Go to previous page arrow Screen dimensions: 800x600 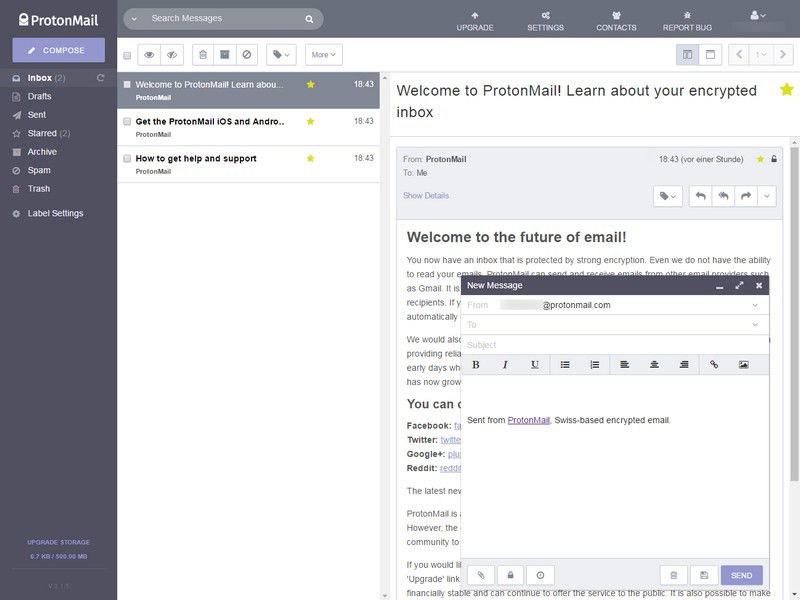click(739, 55)
